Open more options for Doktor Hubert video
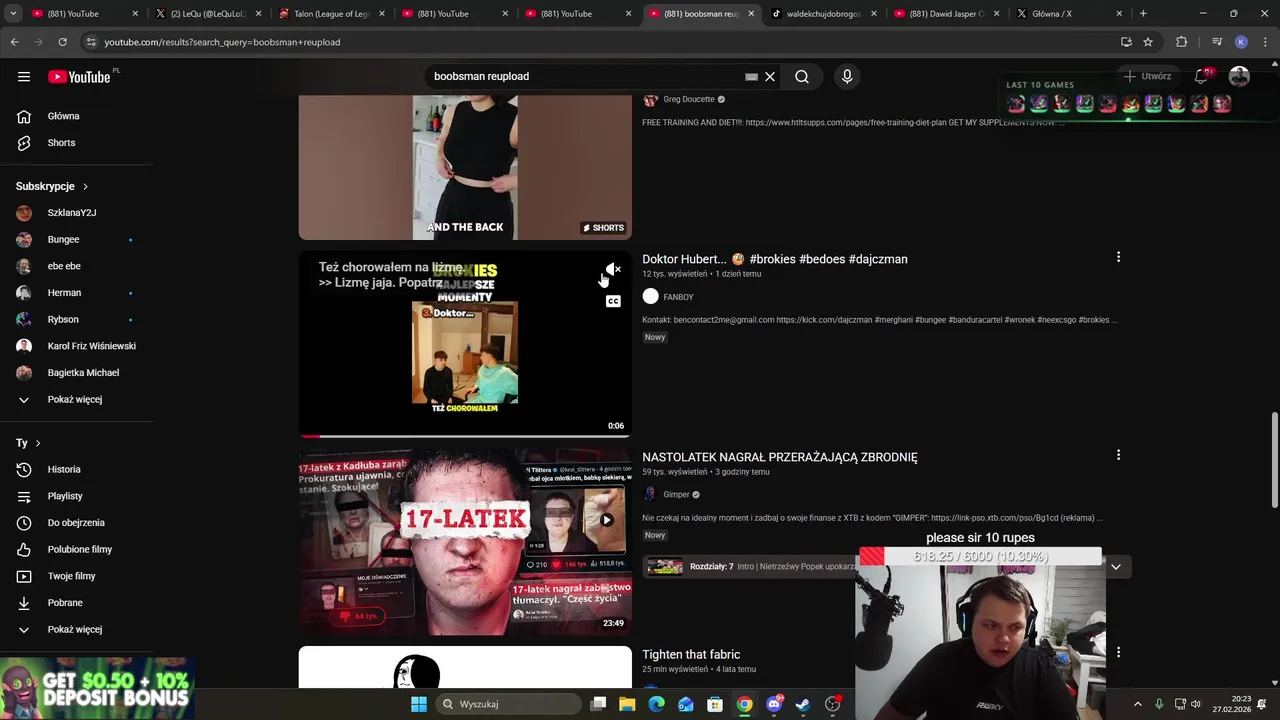The height and width of the screenshot is (720, 1280). tap(1118, 257)
